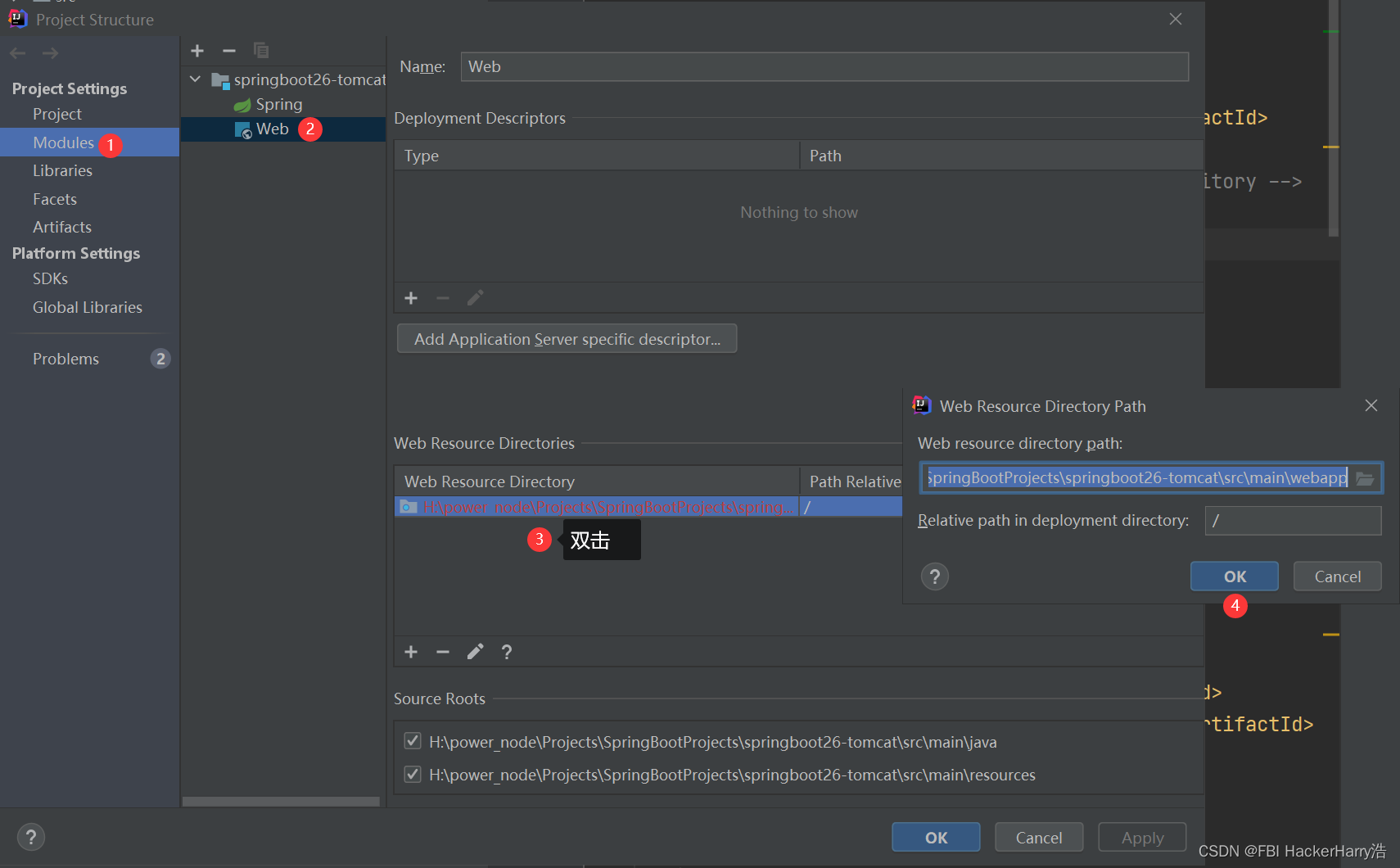This screenshot has height=868, width=1400.
Task: Collapse the springboot26-tomcat tree node
Action: click(x=195, y=79)
